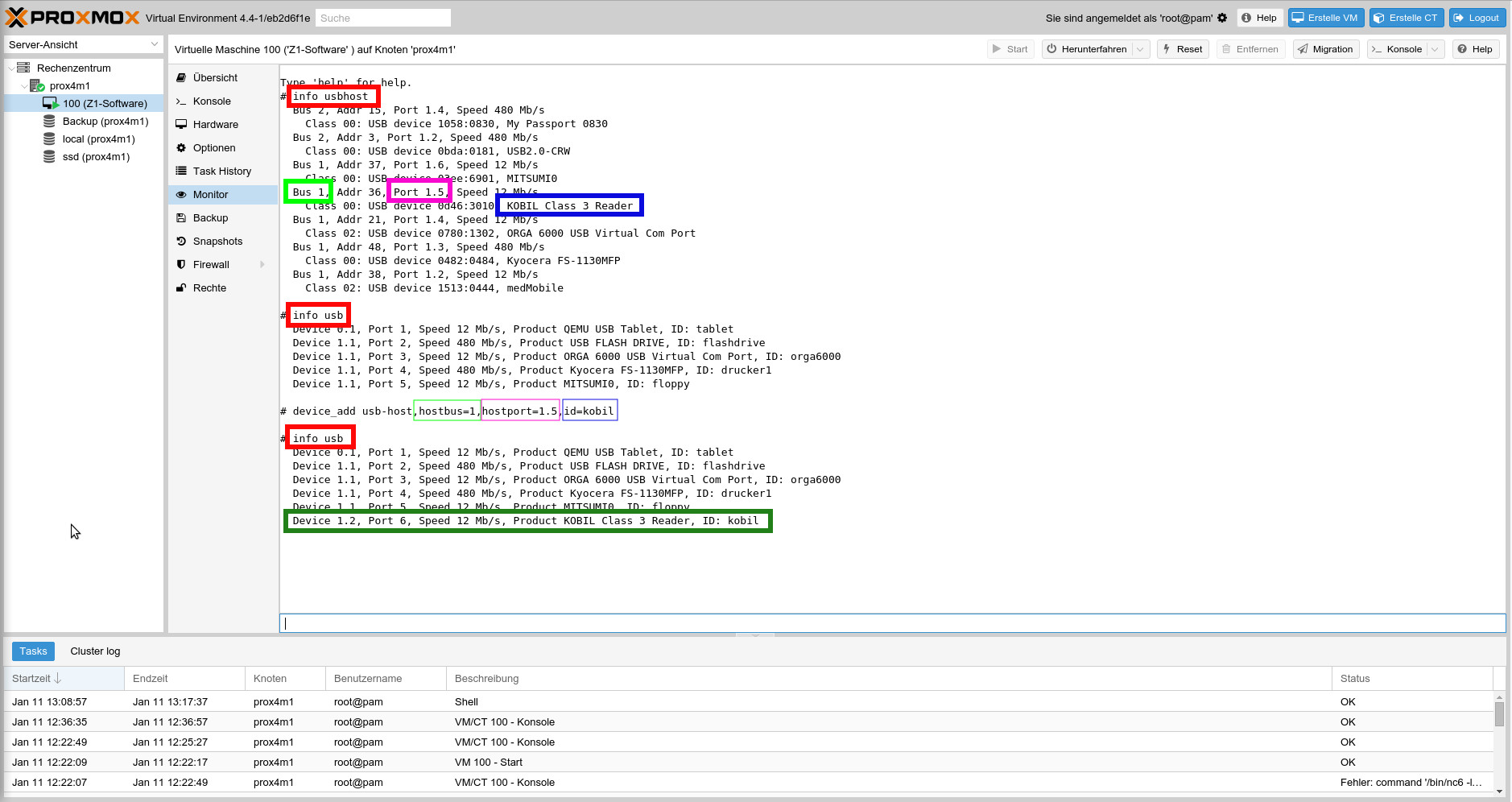The image size is (1512, 802).
Task: Collapse the Rechenzentrum tree node
Action: [x=11, y=68]
